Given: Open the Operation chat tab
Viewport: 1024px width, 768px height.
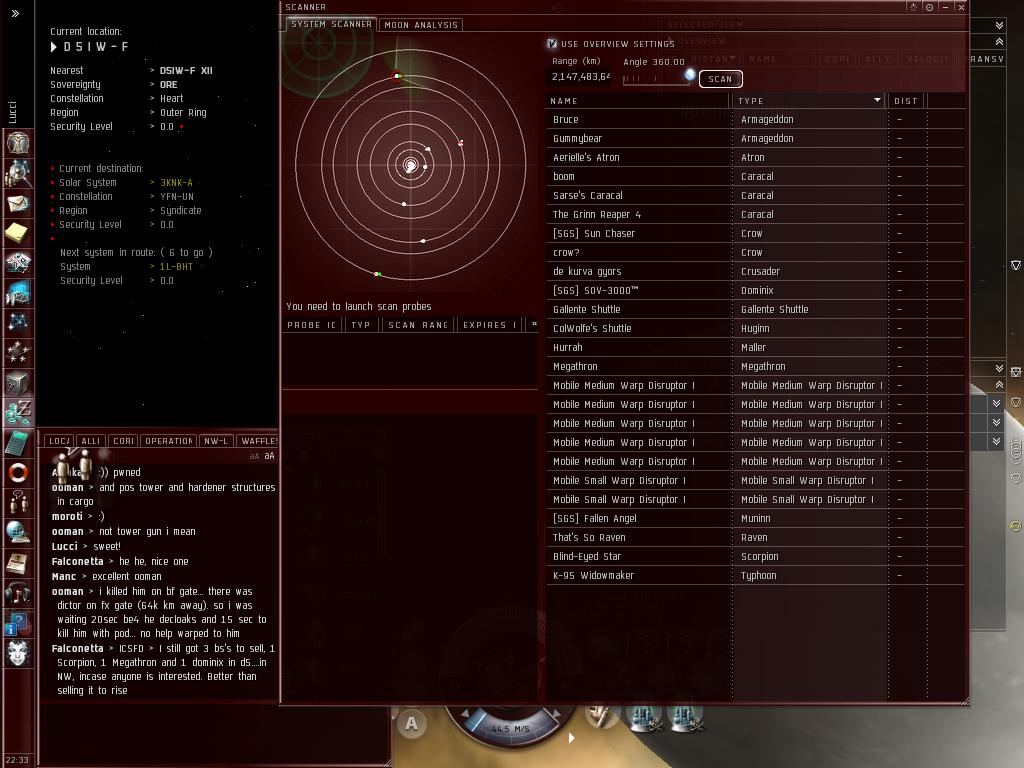Looking at the screenshot, I should pyautogui.click(x=168, y=441).
